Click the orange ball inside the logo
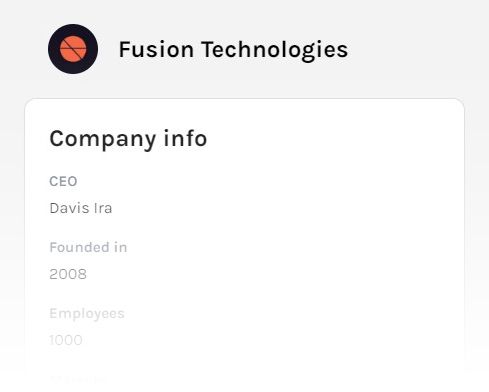The width and height of the screenshot is (489, 392). click(x=73, y=49)
